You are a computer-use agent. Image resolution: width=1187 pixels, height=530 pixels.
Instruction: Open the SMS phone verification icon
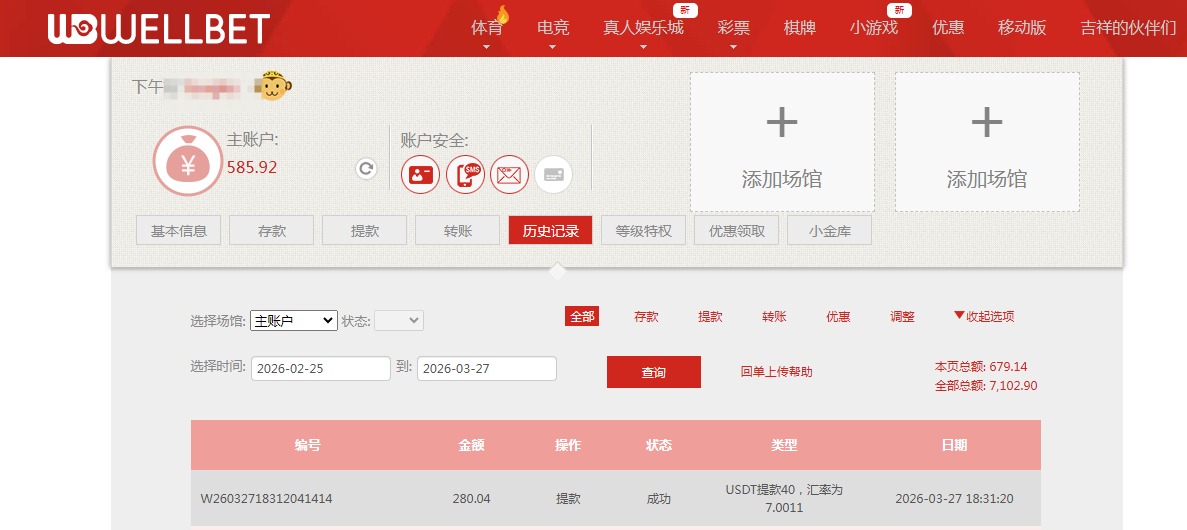pyautogui.click(x=465, y=175)
